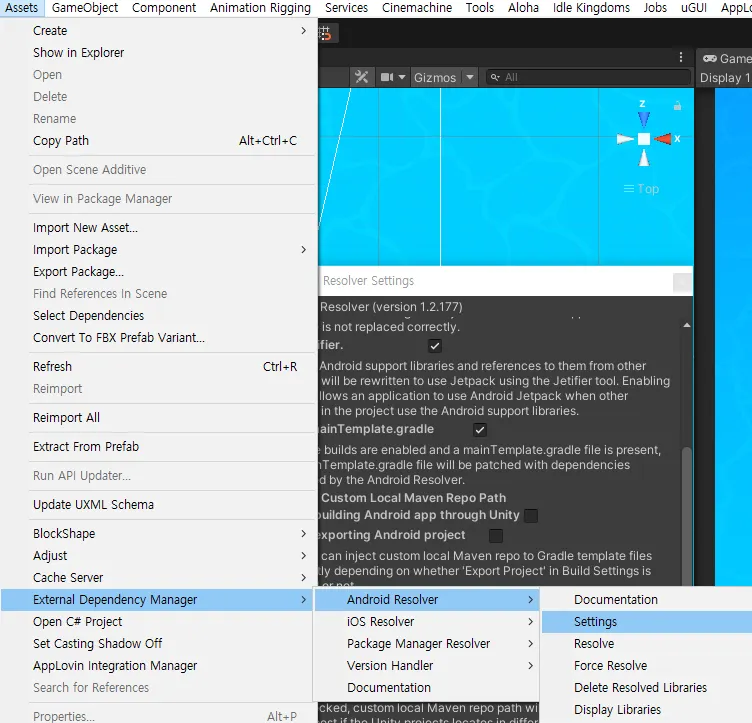Click the grid snapping icon in toolbar

click(x=325, y=34)
